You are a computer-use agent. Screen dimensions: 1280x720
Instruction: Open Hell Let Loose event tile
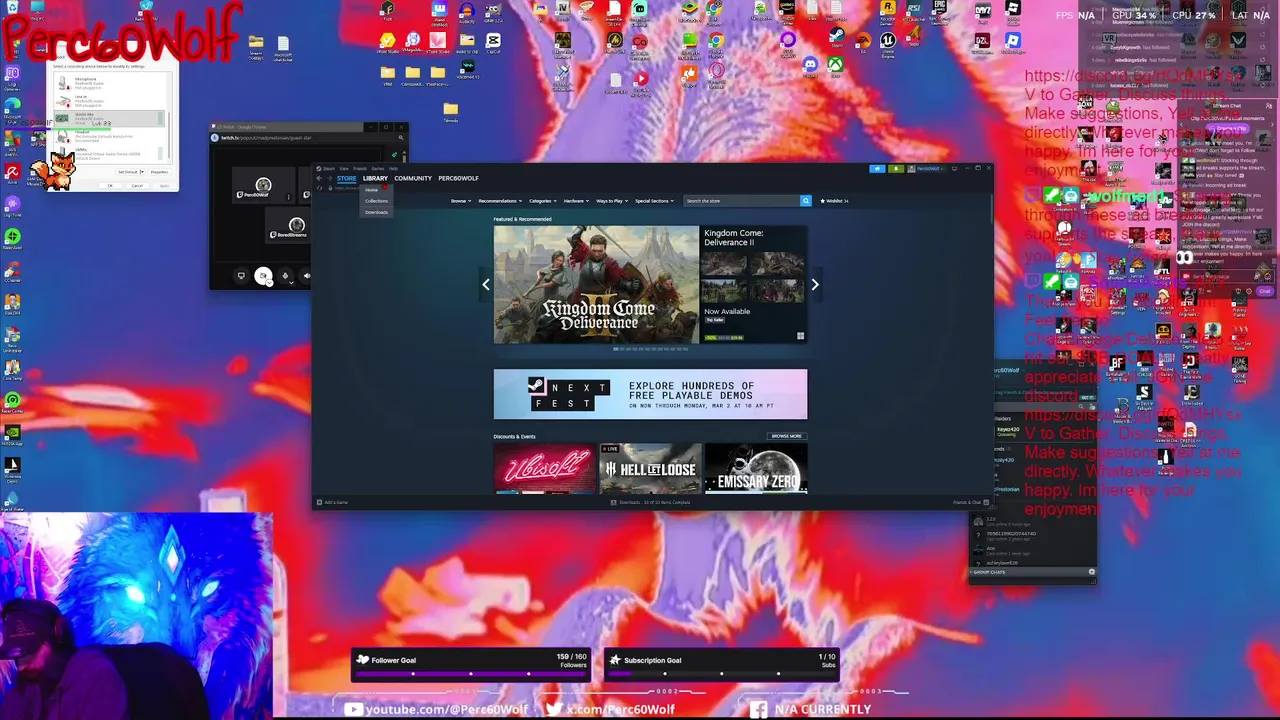(x=650, y=469)
